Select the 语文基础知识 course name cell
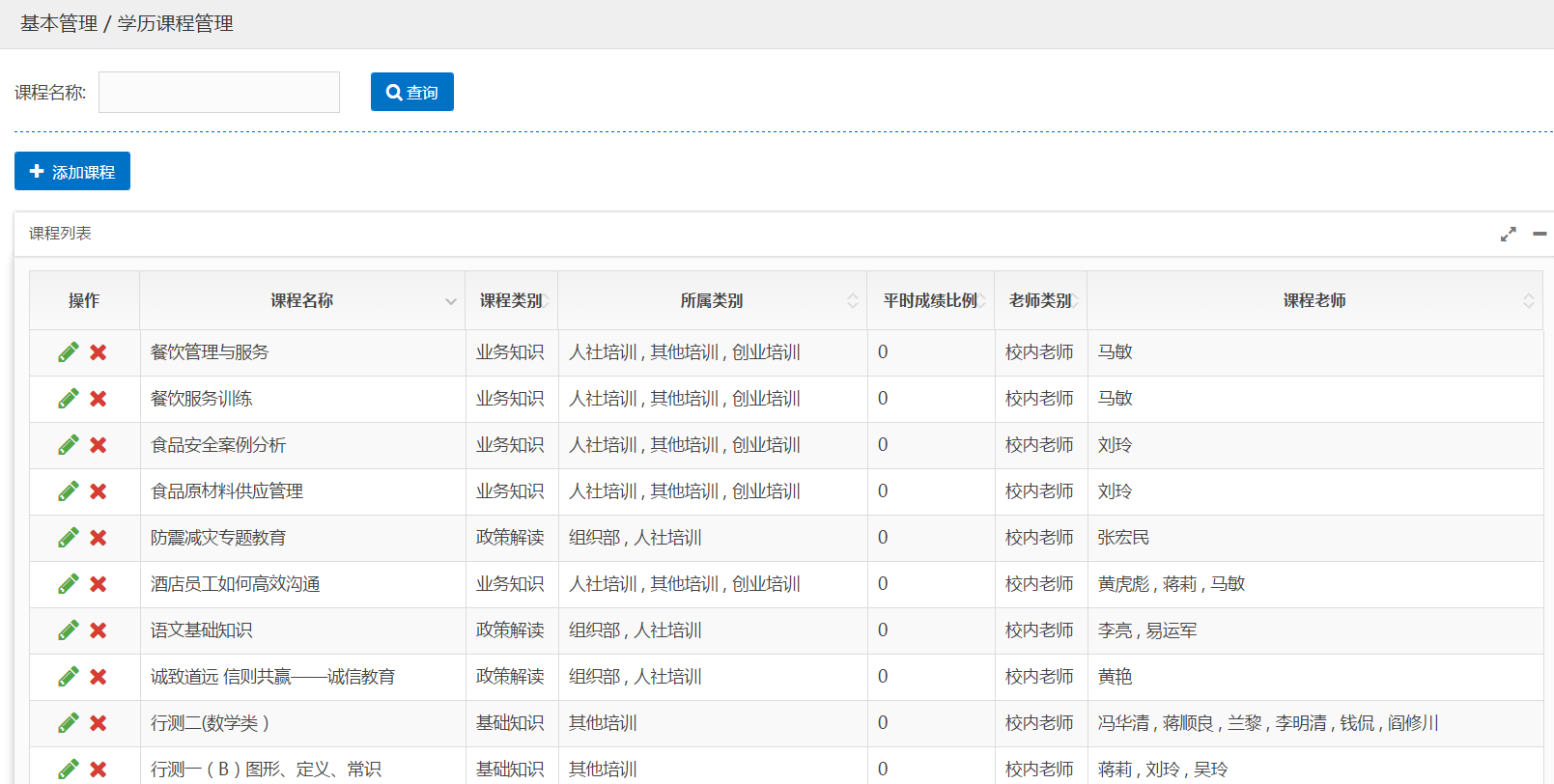 [x=302, y=630]
